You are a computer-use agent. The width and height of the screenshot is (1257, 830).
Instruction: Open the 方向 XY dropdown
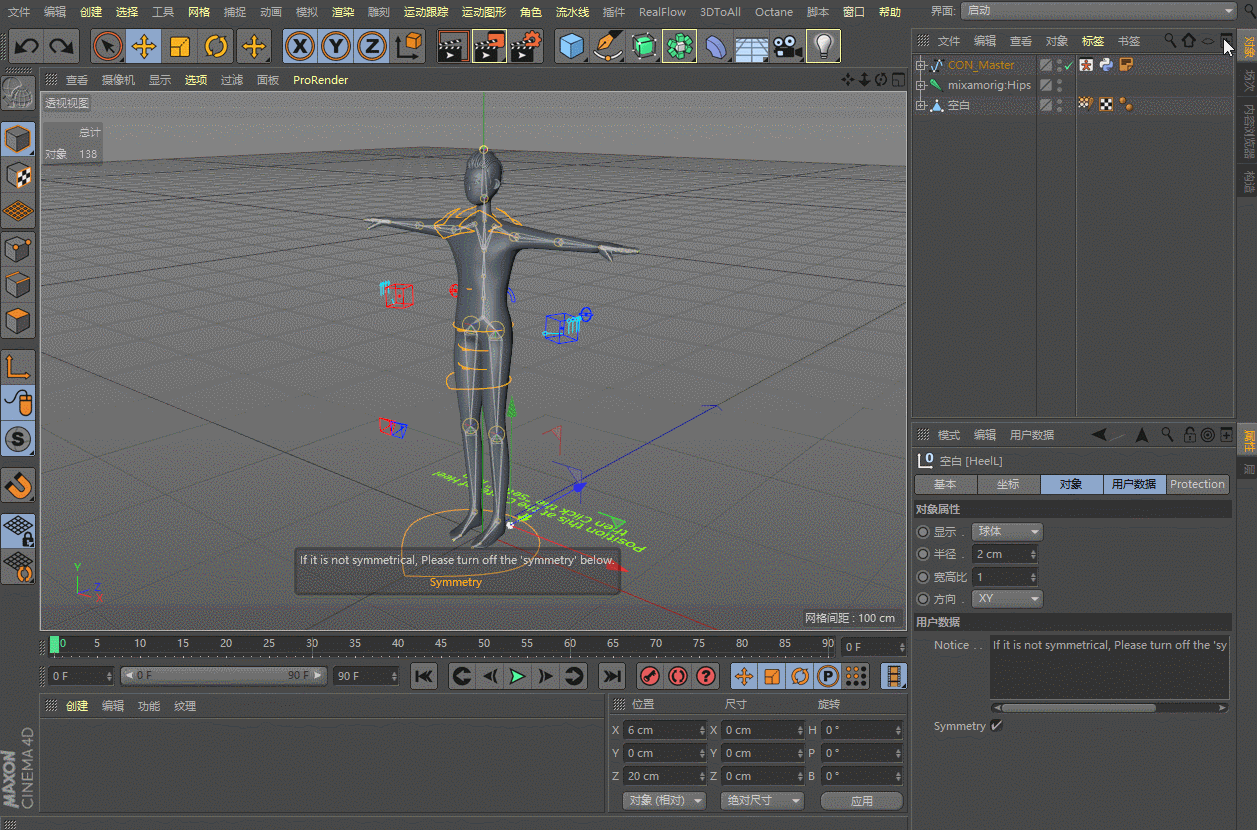pos(1007,599)
